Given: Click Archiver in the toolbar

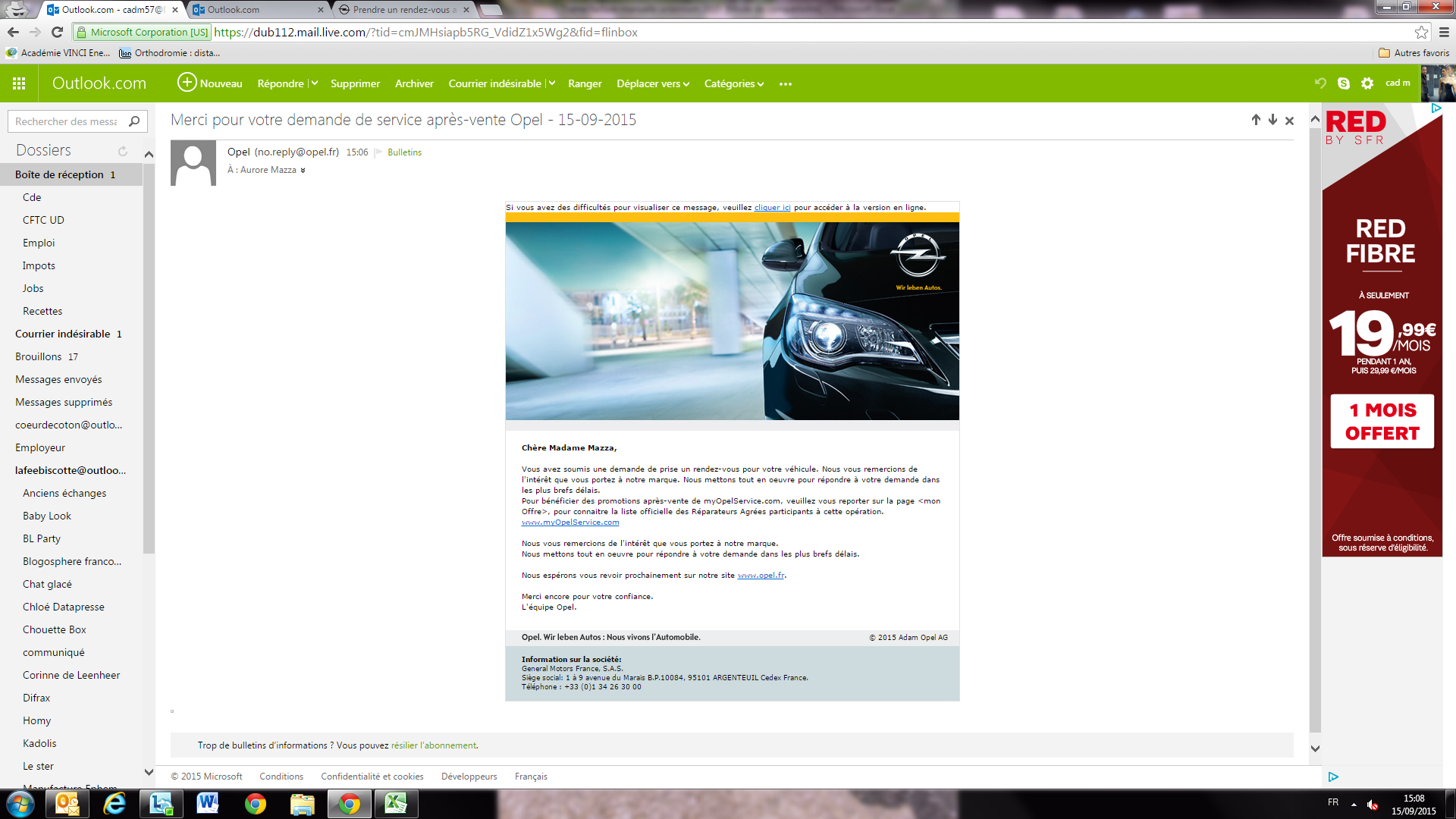Looking at the screenshot, I should click(x=414, y=83).
